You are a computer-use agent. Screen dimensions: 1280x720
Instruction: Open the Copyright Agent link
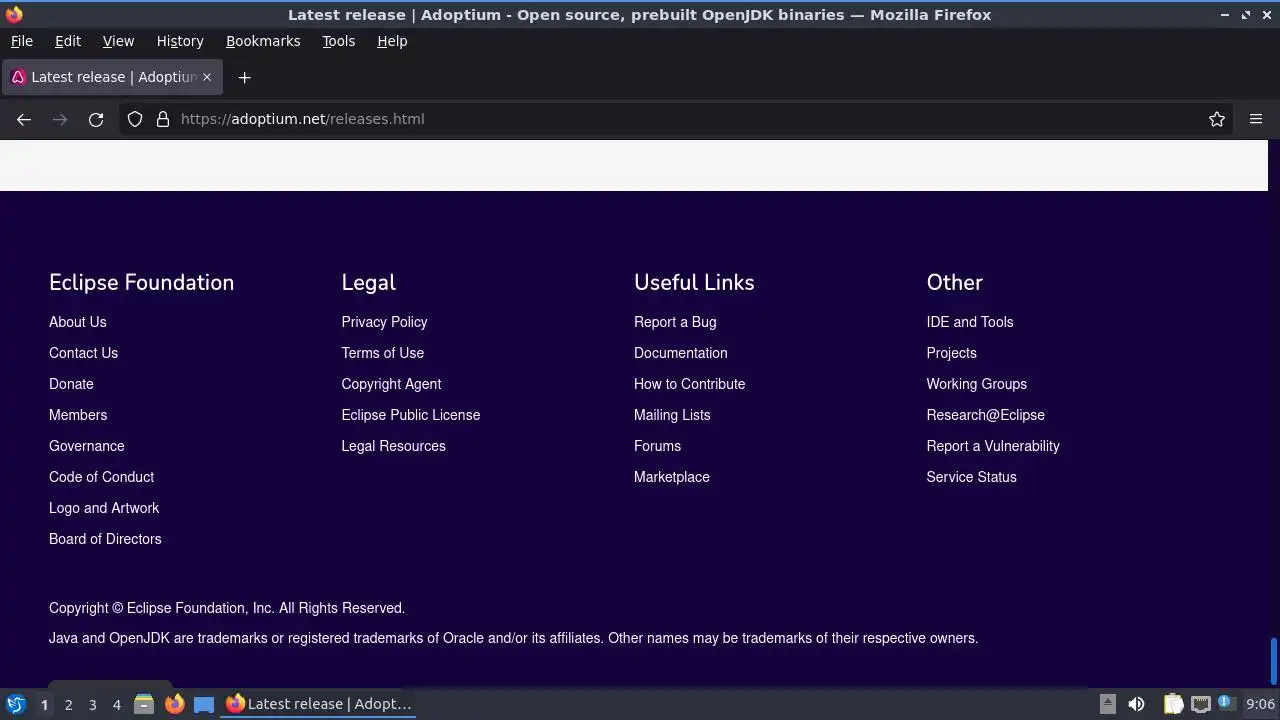(x=391, y=384)
